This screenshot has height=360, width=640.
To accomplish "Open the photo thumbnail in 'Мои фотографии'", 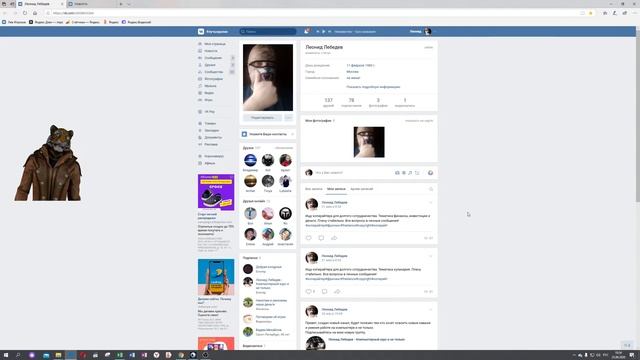I will point(369,142).
